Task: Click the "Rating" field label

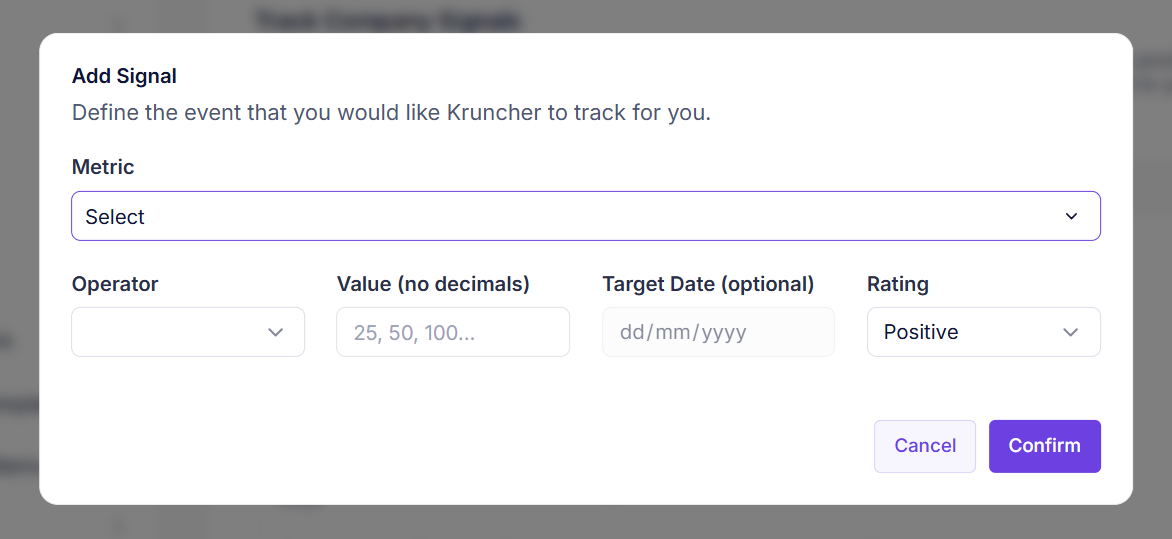Action: coord(897,284)
